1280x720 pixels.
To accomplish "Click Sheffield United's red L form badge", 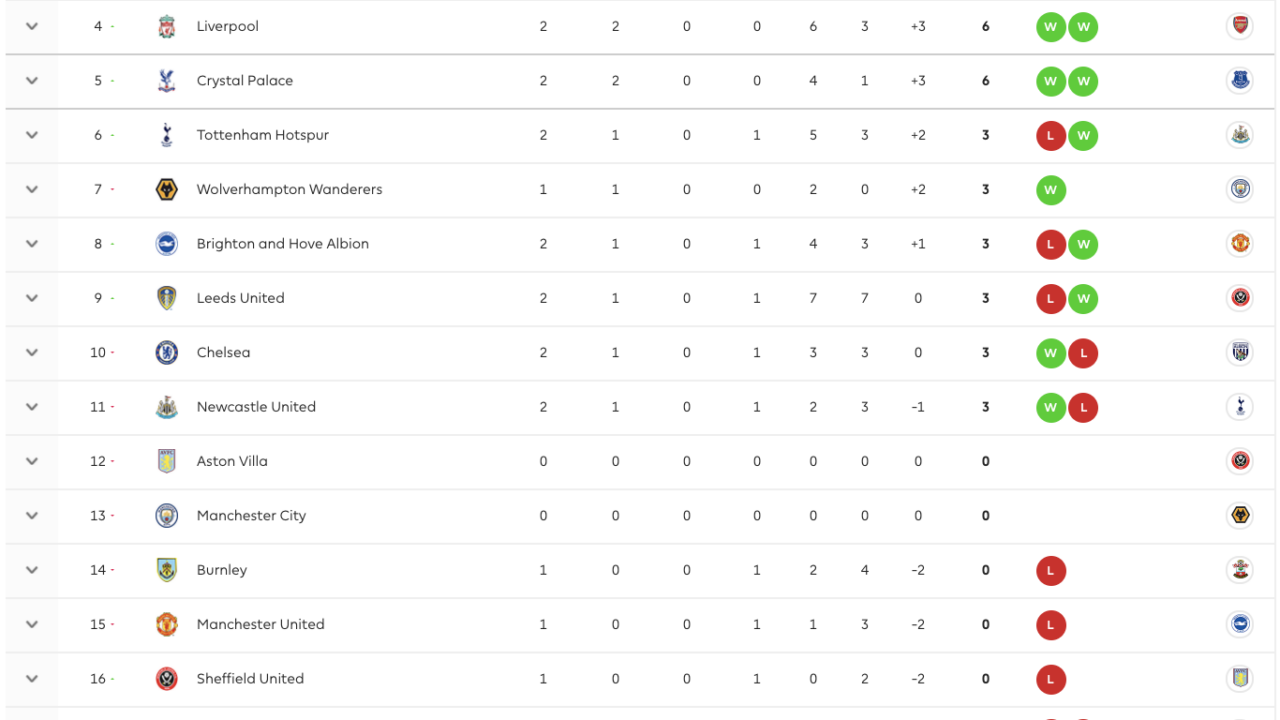I will (1050, 679).
